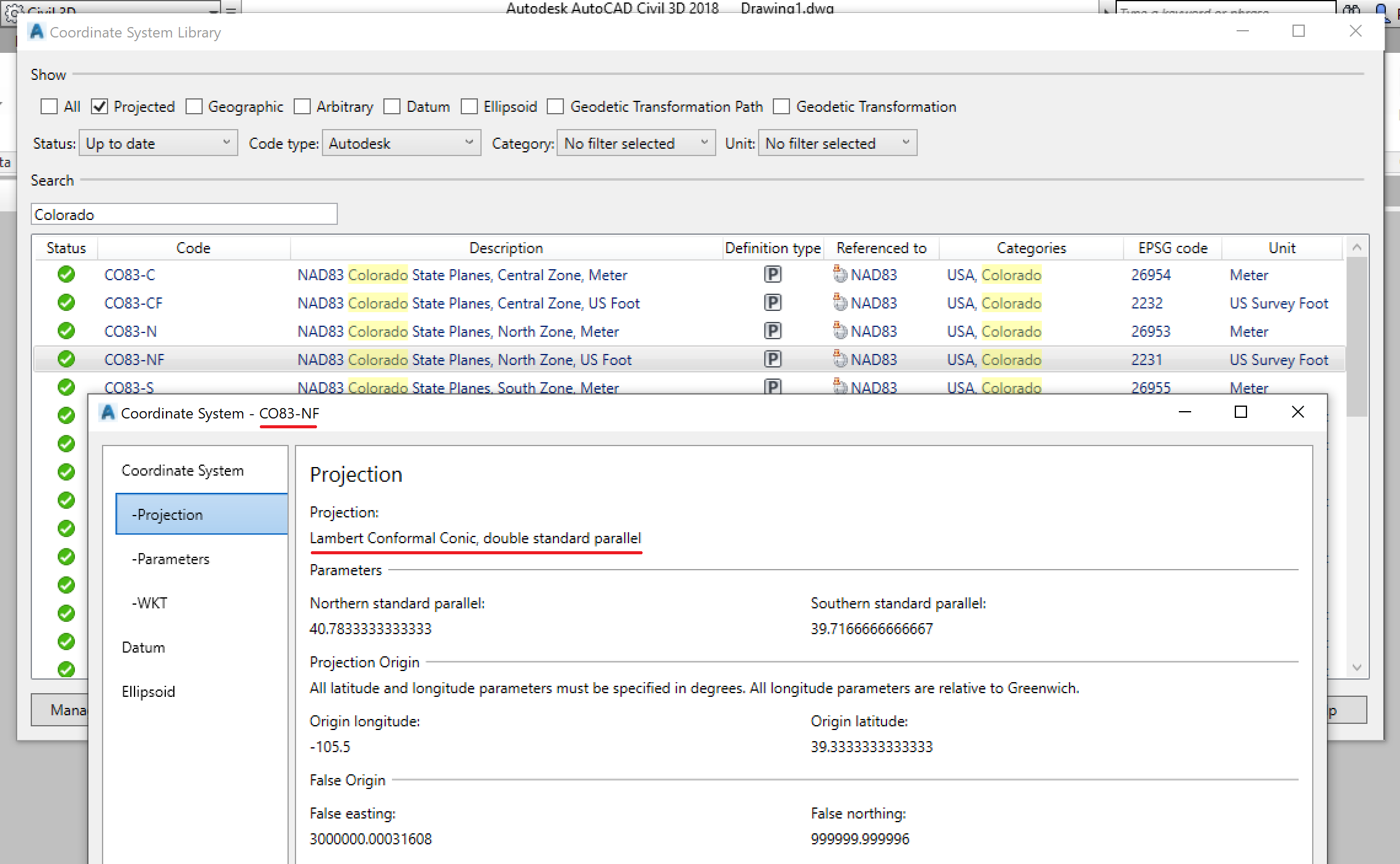The width and height of the screenshot is (1400, 864).
Task: Enable the All checkbox
Action: click(x=49, y=106)
